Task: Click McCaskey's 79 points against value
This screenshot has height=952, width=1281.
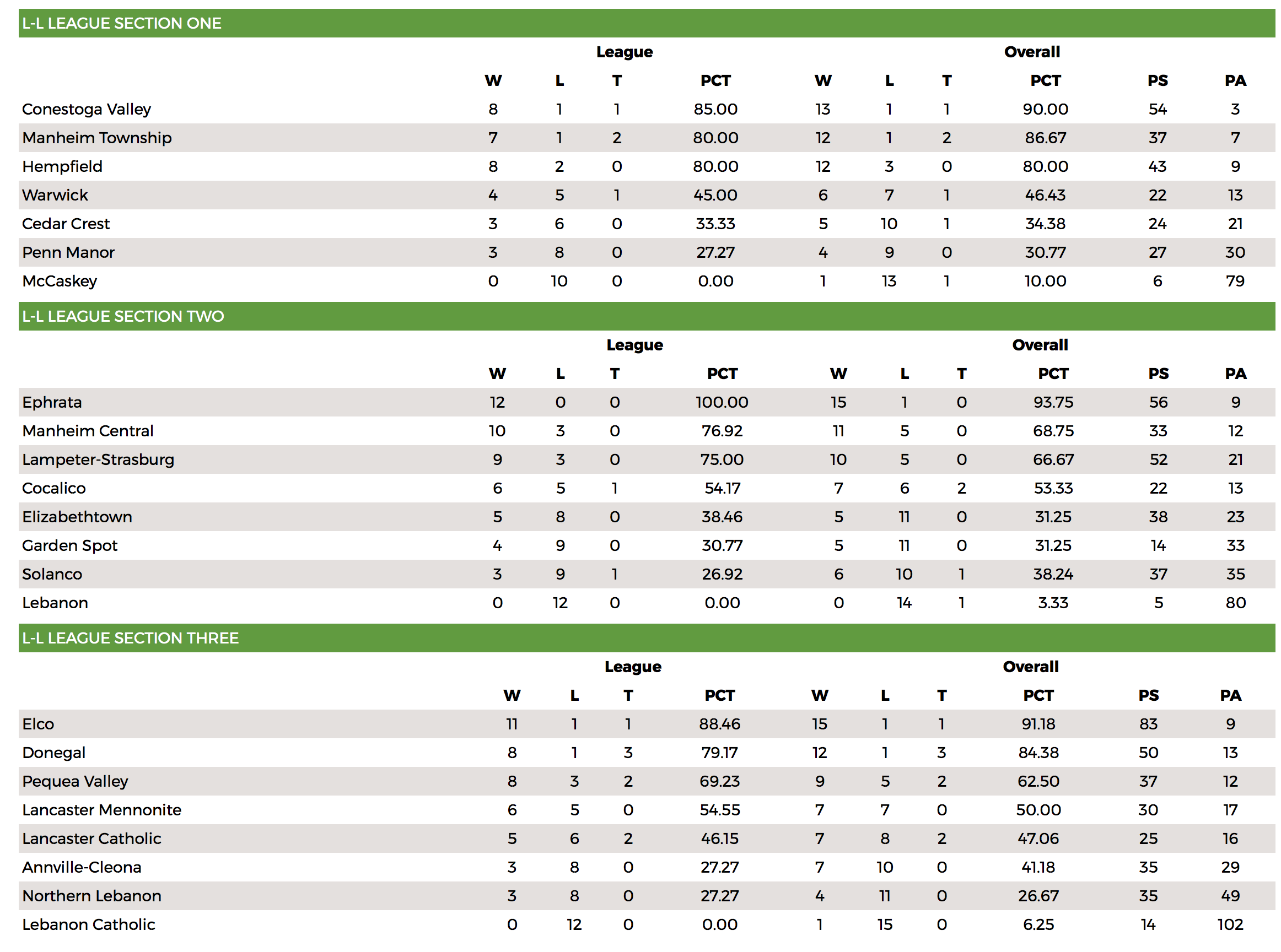Action: click(x=1234, y=281)
